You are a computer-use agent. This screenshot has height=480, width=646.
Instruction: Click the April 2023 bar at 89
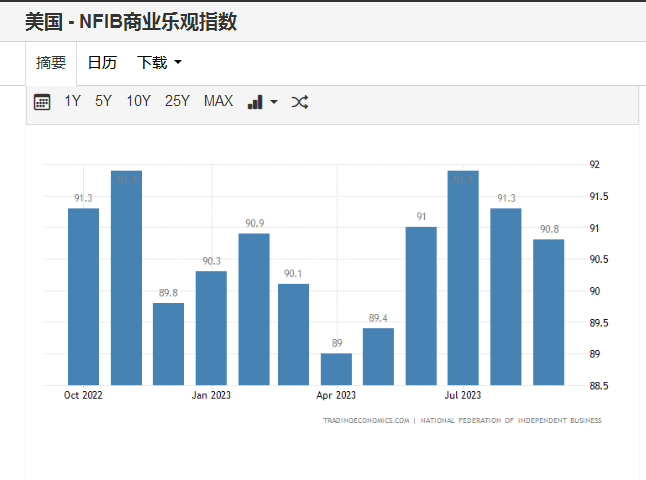[336, 368]
